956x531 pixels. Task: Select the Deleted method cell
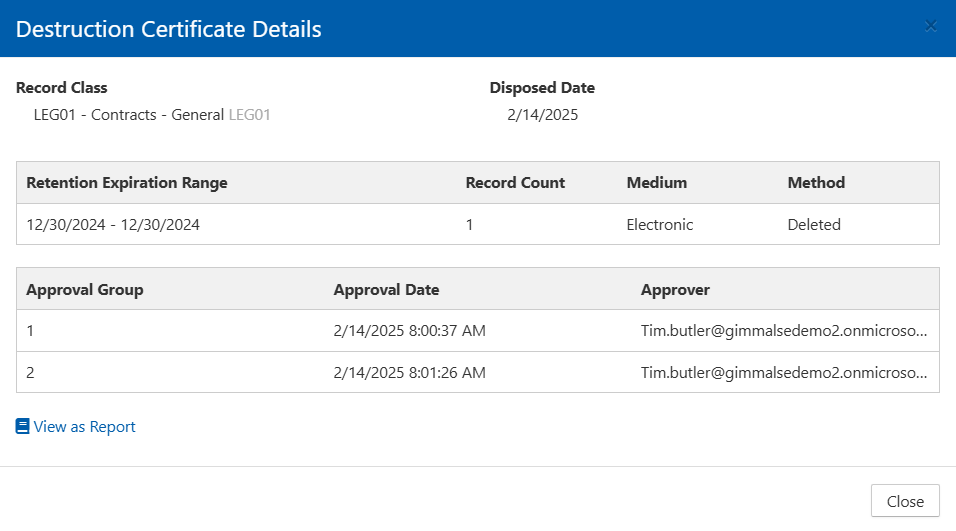point(814,225)
